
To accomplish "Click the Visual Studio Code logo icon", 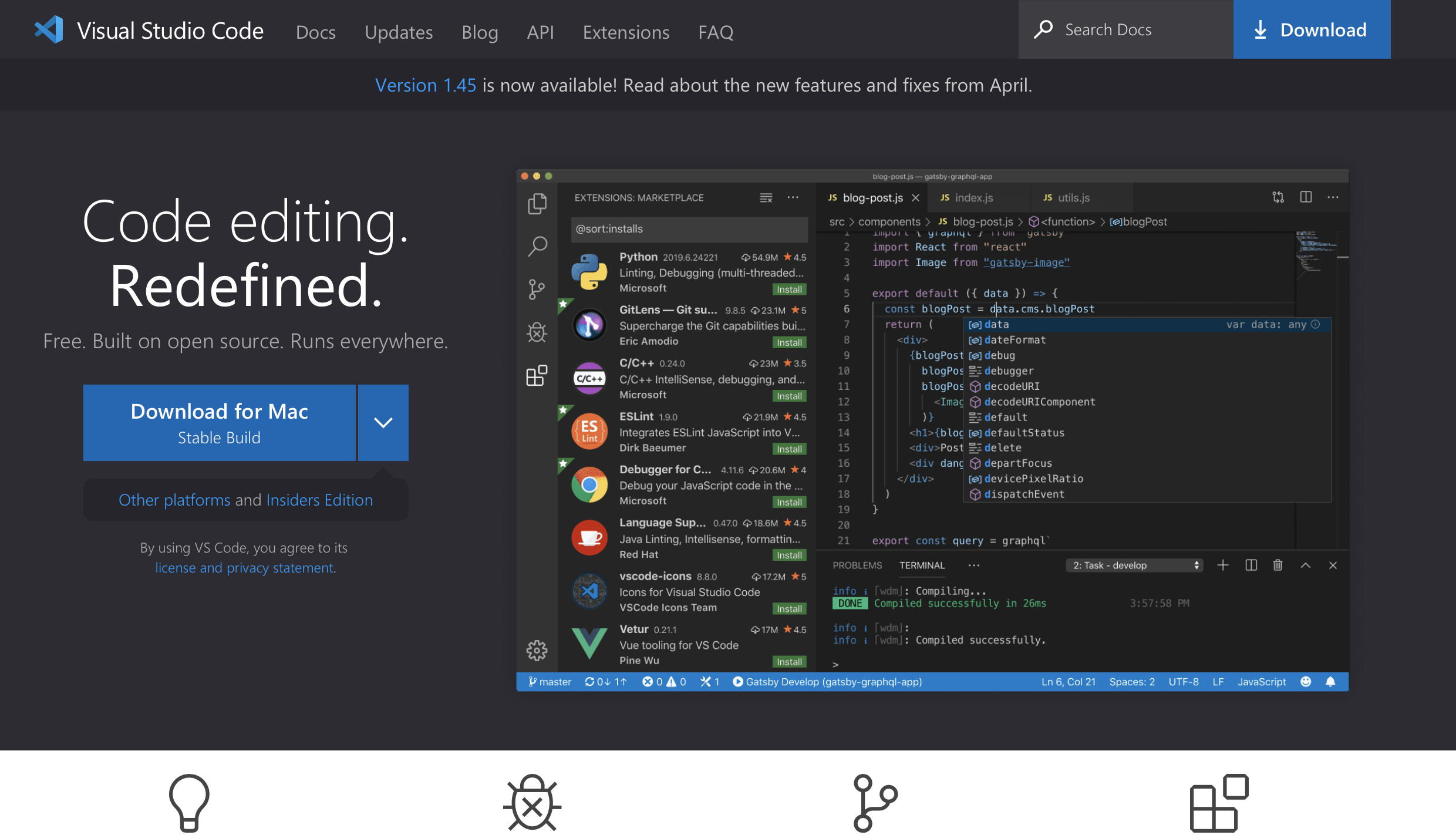I will pos(49,30).
